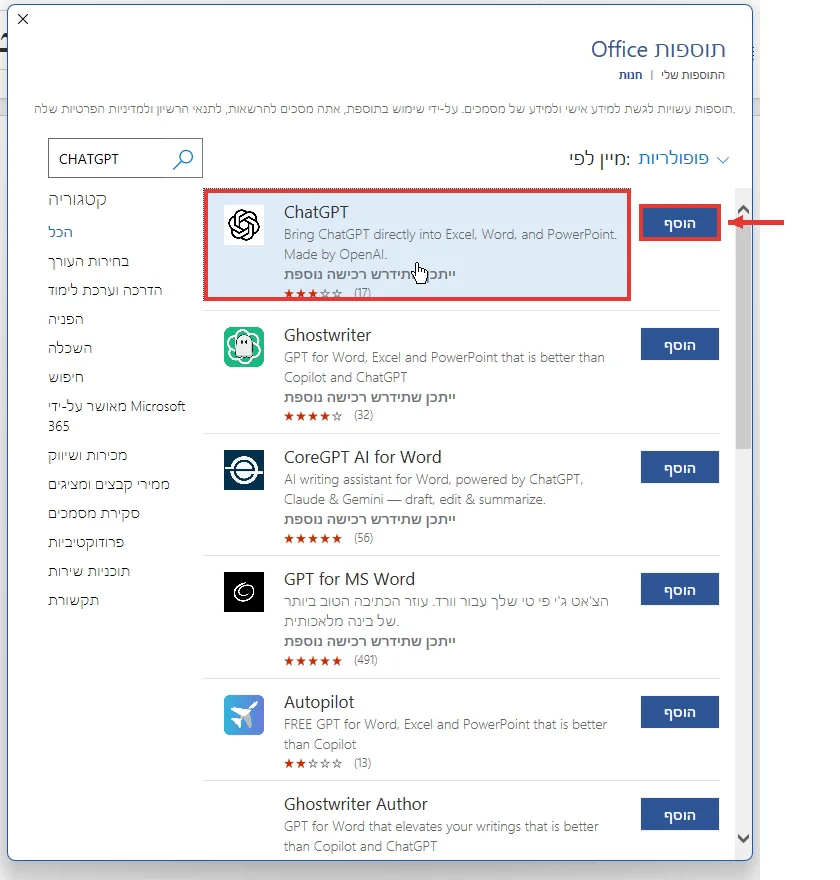Open the Ghostwriter add-in title
Screen dimensions: 840x880
tap(327, 335)
